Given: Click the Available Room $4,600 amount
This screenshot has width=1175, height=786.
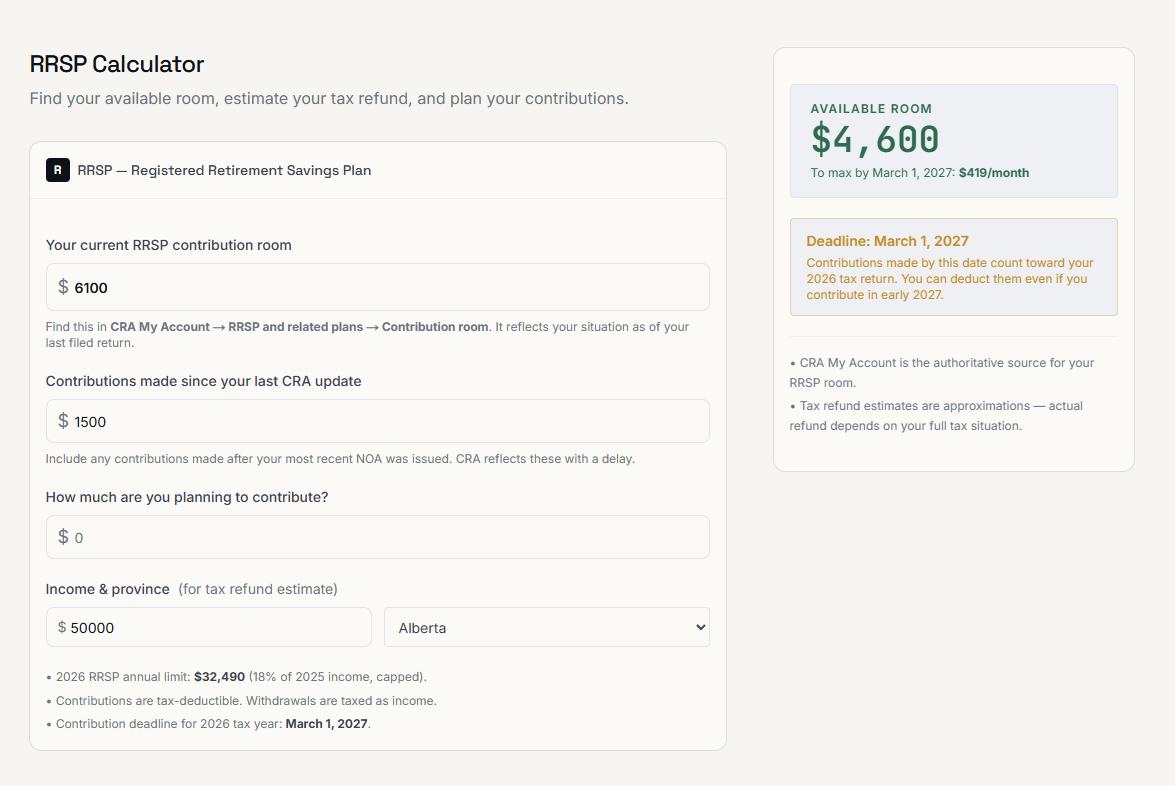Looking at the screenshot, I should (x=875, y=139).
